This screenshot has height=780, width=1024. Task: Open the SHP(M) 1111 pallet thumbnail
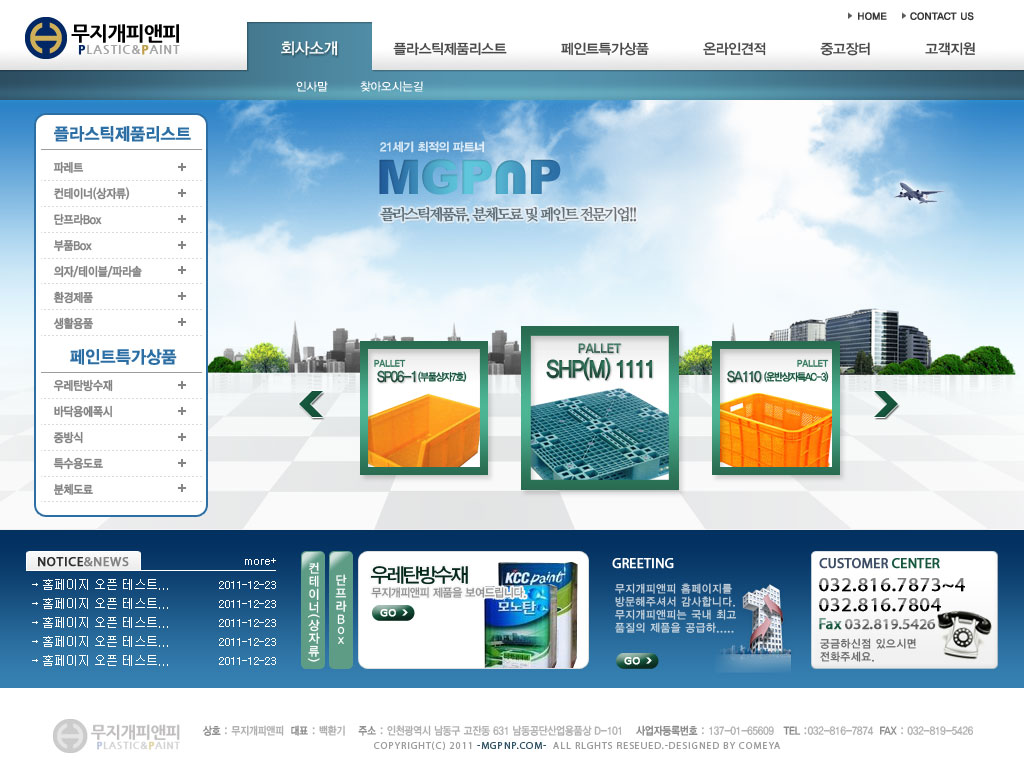point(599,408)
